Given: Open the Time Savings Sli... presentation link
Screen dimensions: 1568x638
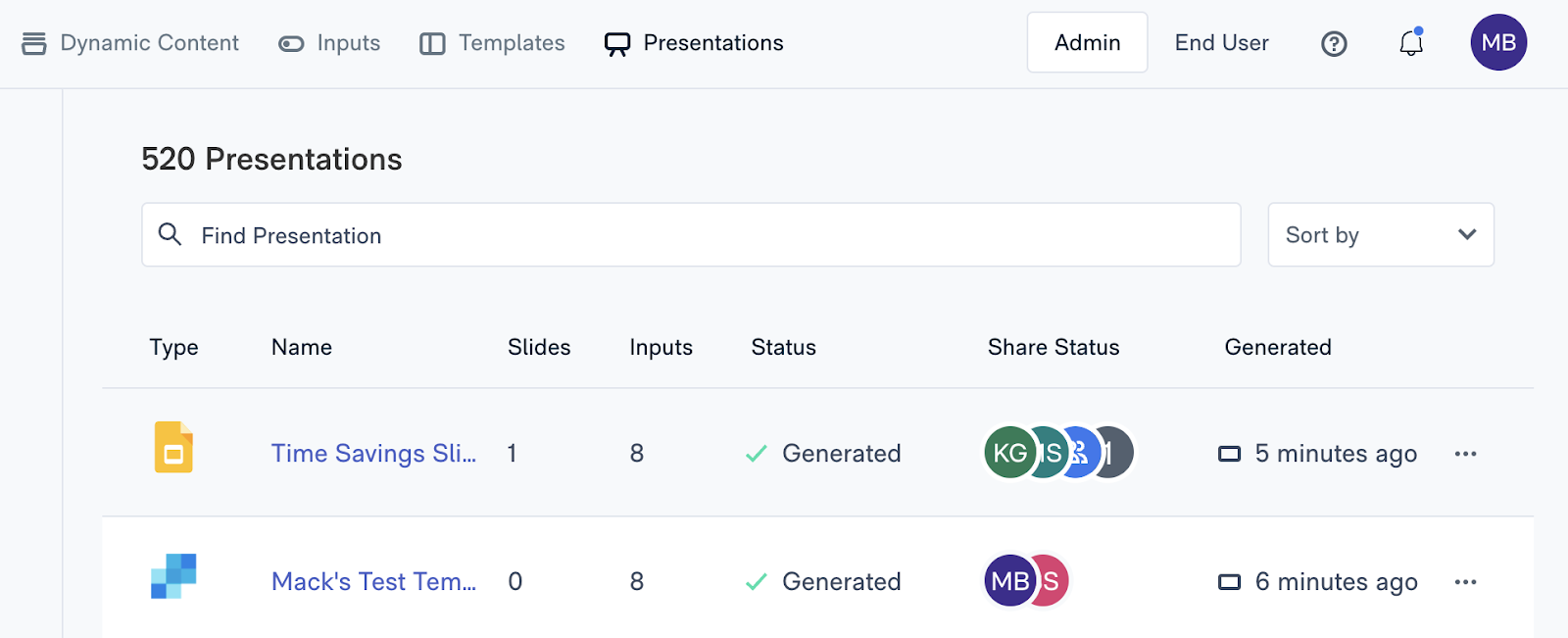Looking at the screenshot, I should 373,454.
